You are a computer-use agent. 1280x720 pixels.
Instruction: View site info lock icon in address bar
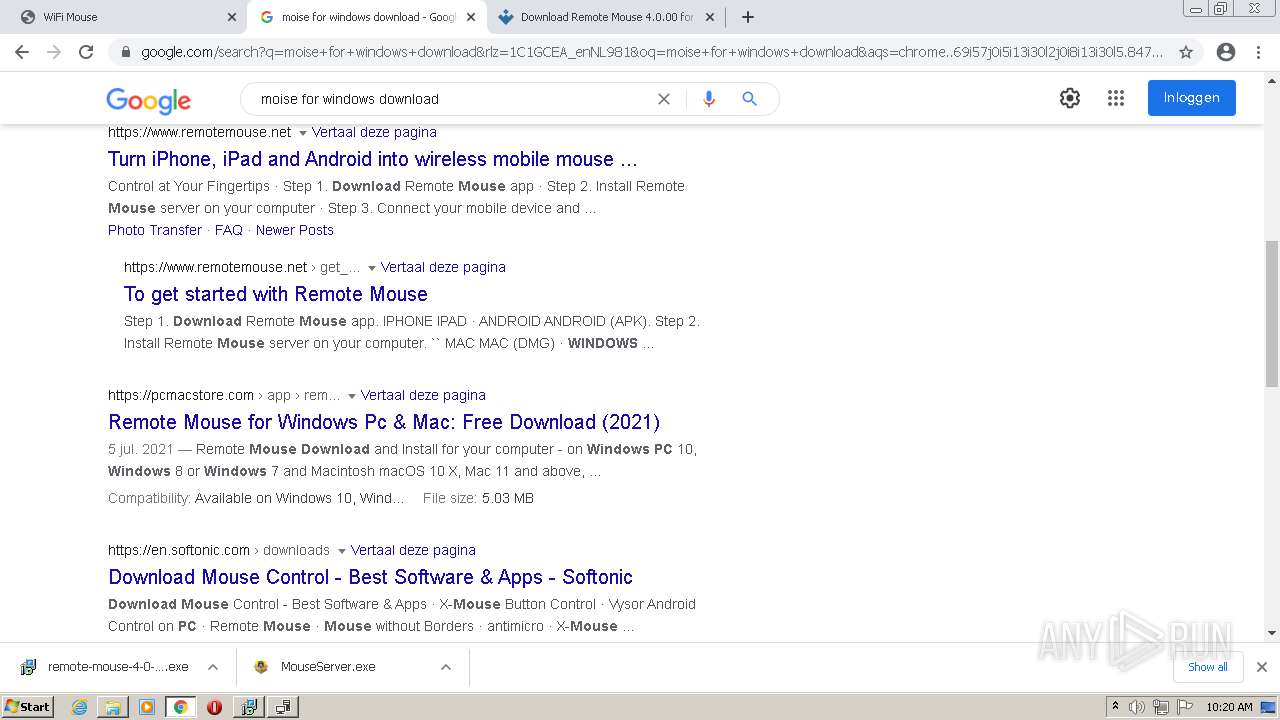[x=125, y=52]
